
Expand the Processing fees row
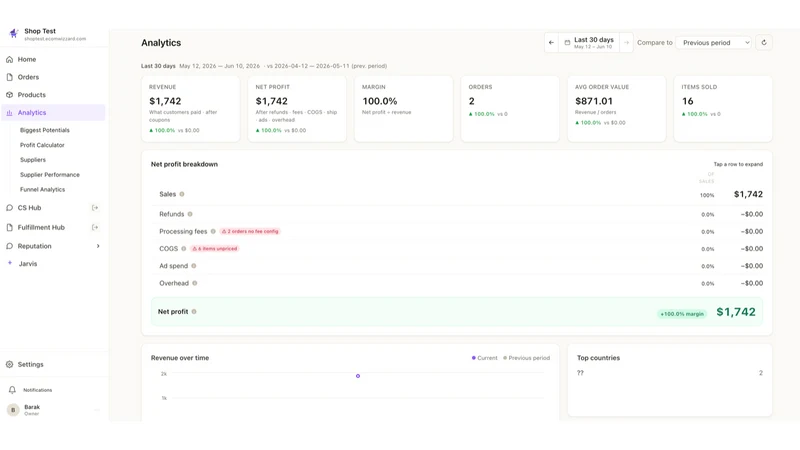tap(457, 232)
